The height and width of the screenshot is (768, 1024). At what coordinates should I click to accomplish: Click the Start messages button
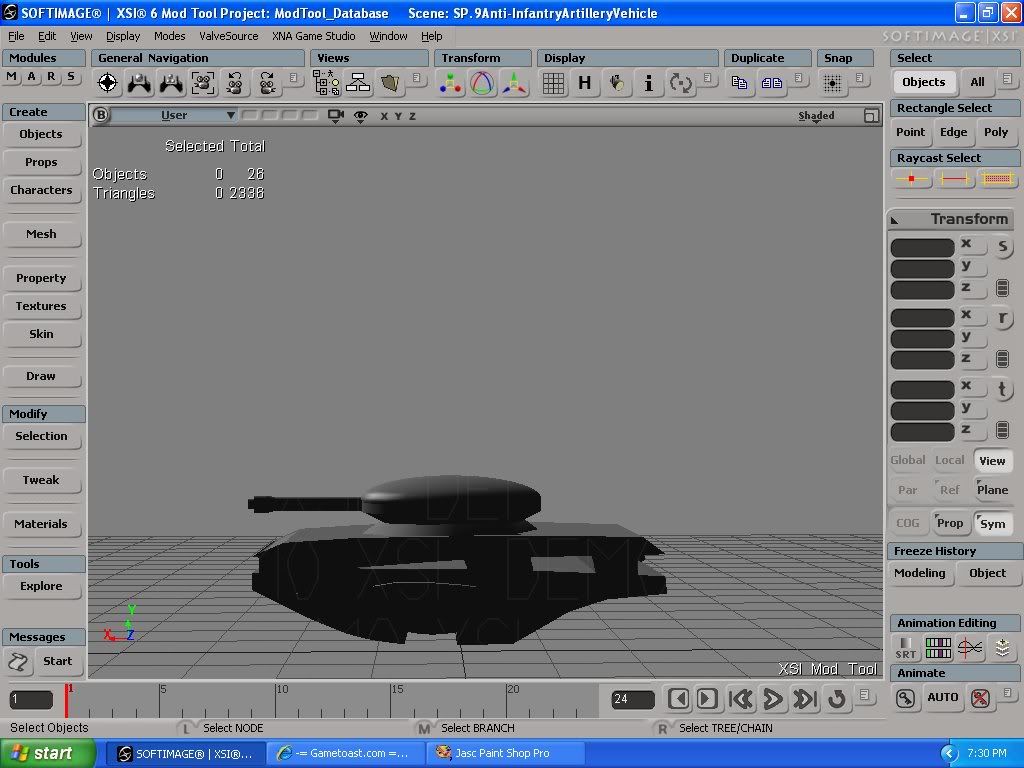(57, 662)
